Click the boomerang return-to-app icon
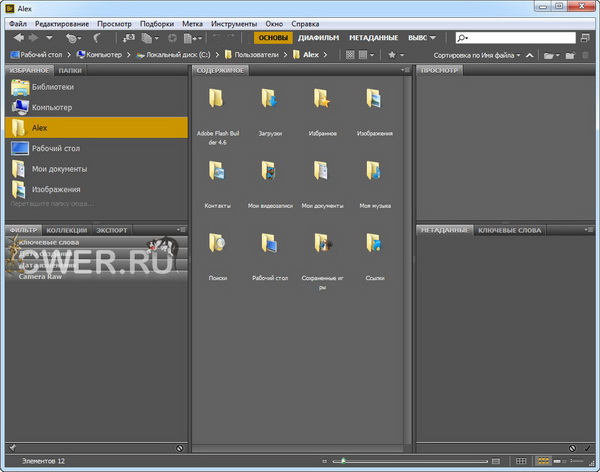 [96, 37]
